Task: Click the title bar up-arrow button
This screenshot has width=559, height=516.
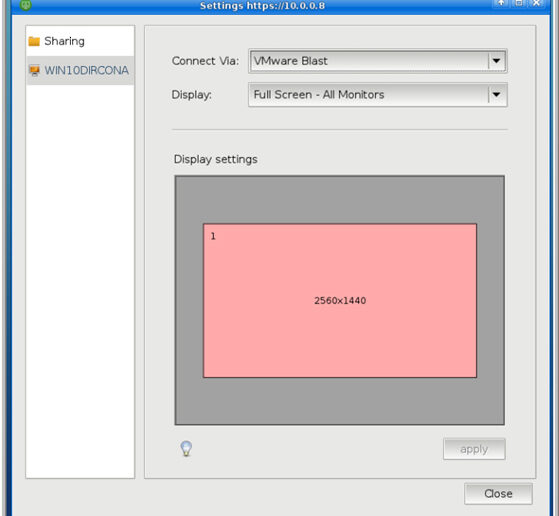Action: point(501,4)
